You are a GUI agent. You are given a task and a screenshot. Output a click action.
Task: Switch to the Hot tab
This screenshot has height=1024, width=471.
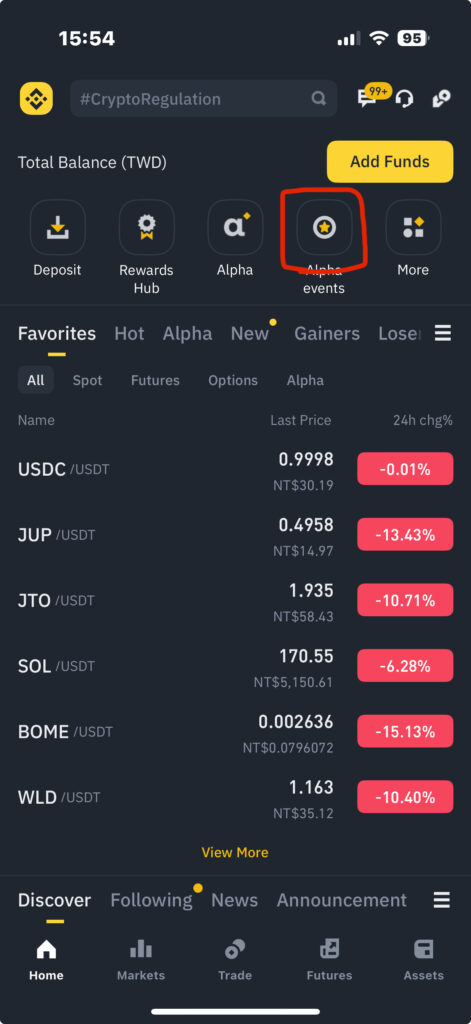point(129,334)
